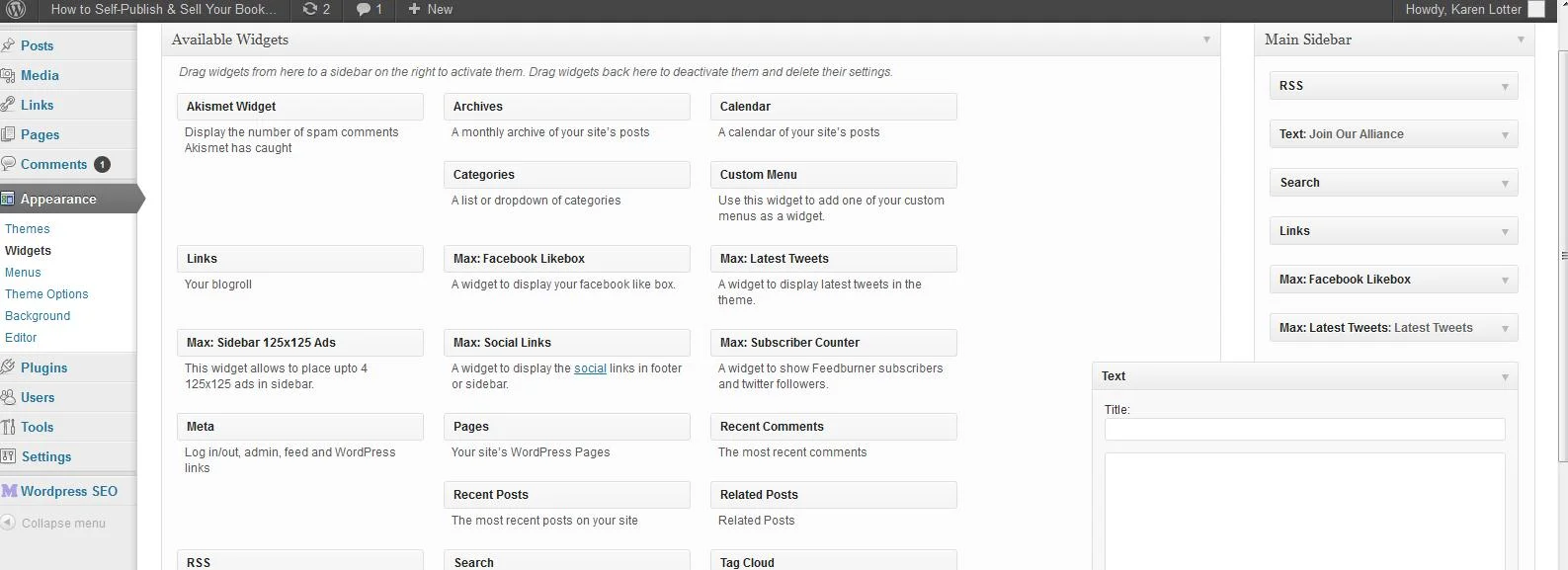Screen dimensions: 1568x570
Task: Collapse the Main Sidebar panel
Action: 1521,40
